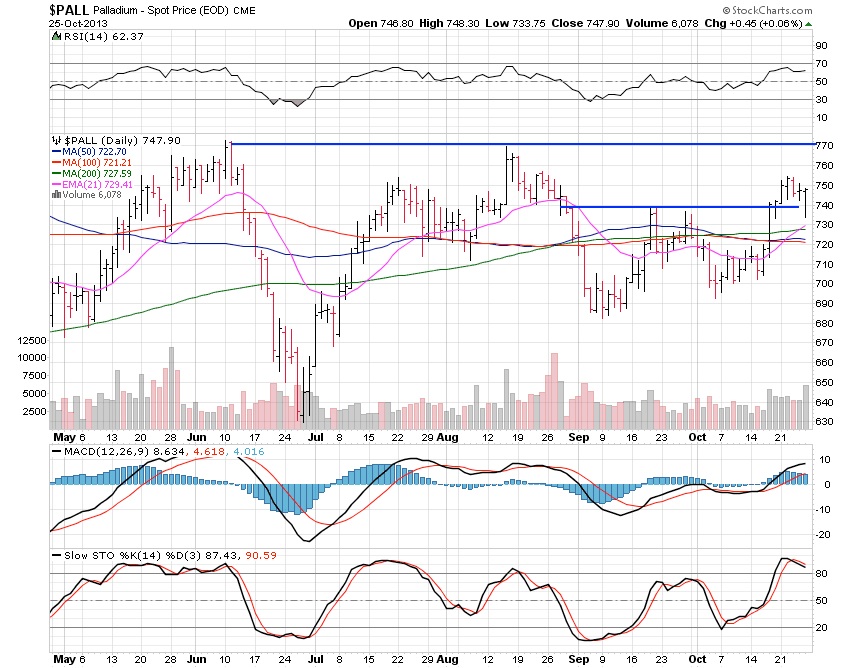Screen dimensions: 850x668
Task: Click the small RSI indicator icon
Action: [x=56, y=36]
